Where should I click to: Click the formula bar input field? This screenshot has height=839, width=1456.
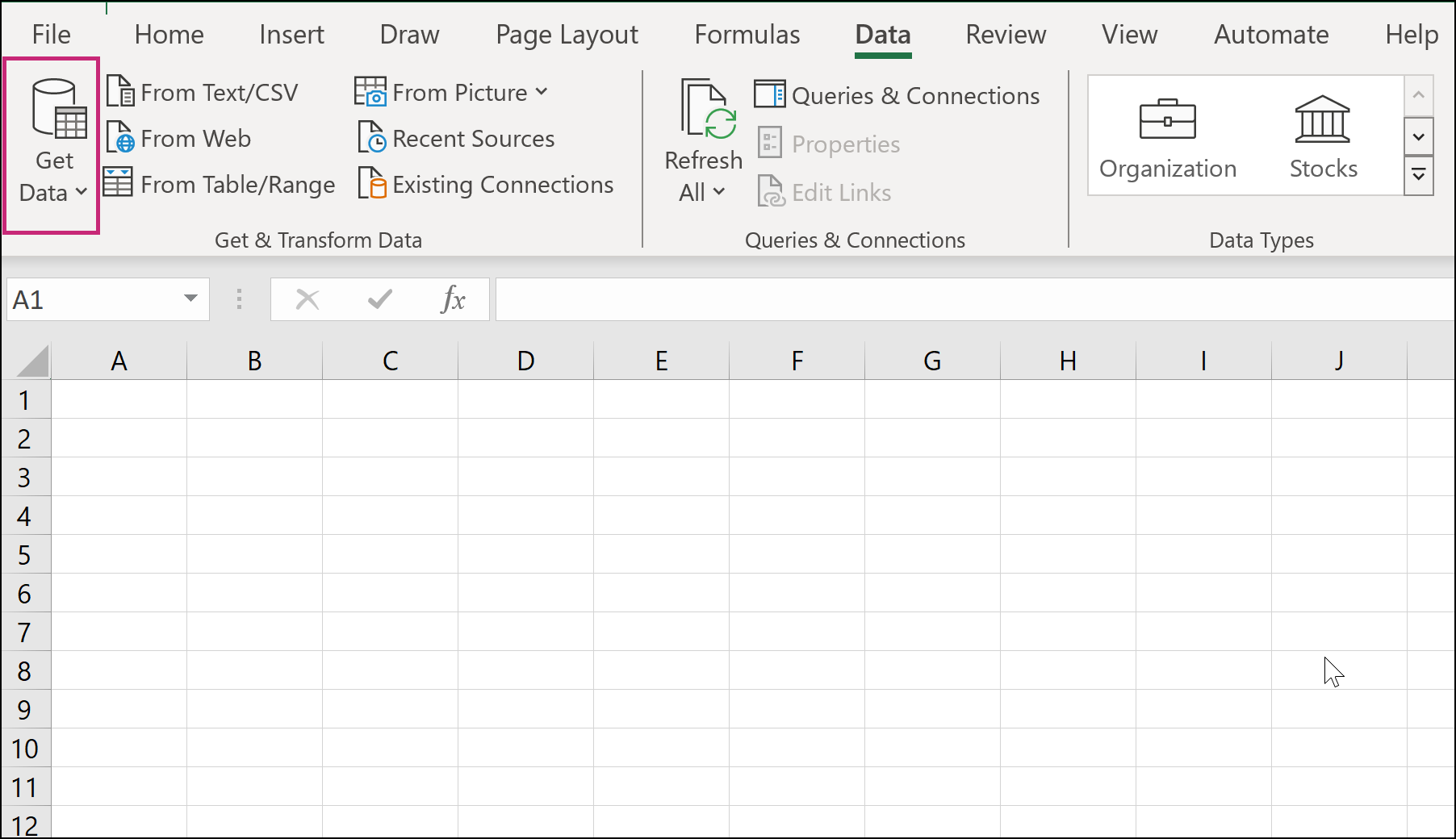969,300
